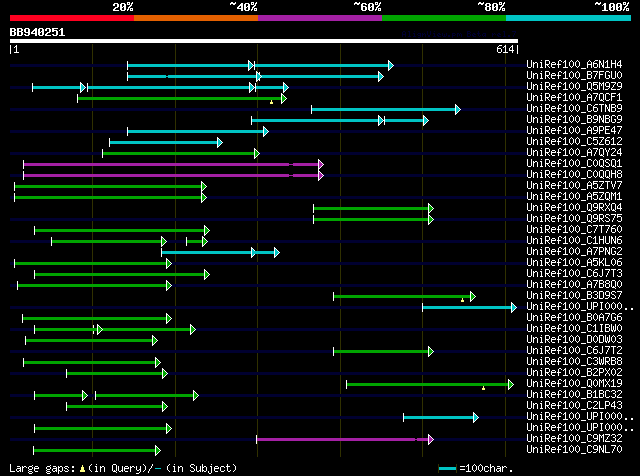Select the UniRef100_C5Z612 label
This screenshot has width=640, height=476.
tap(574, 141)
